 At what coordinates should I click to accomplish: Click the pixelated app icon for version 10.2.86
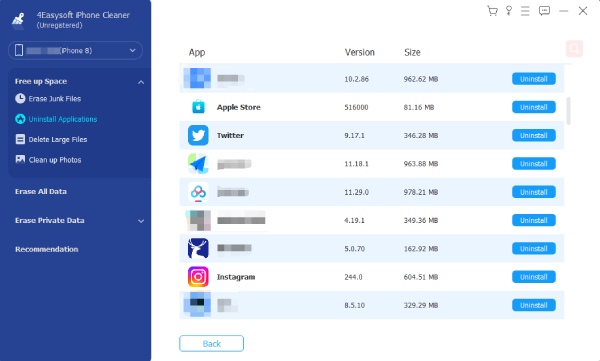(x=197, y=78)
